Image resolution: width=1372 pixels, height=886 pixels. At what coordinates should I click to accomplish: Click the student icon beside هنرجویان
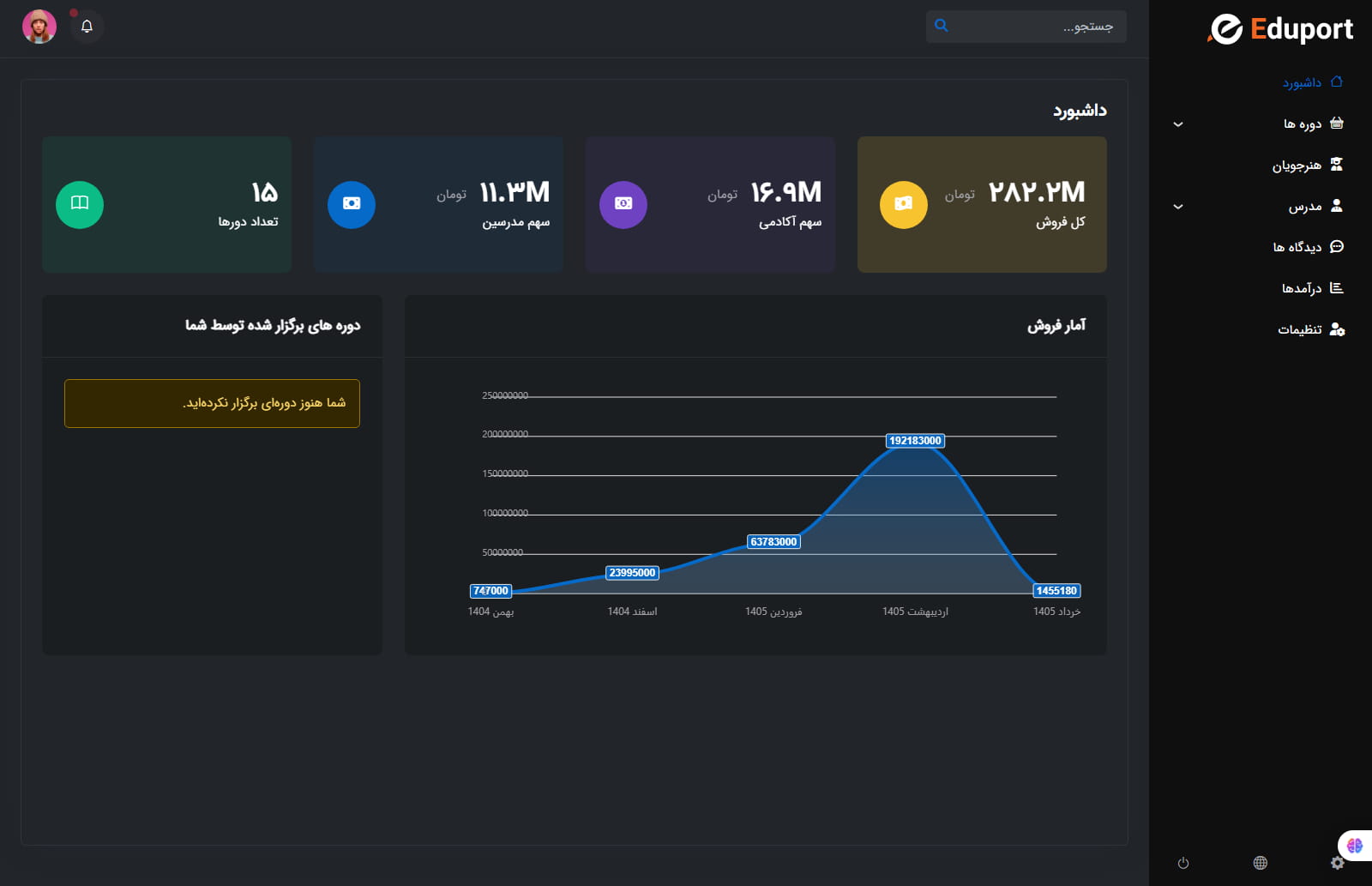tap(1336, 164)
